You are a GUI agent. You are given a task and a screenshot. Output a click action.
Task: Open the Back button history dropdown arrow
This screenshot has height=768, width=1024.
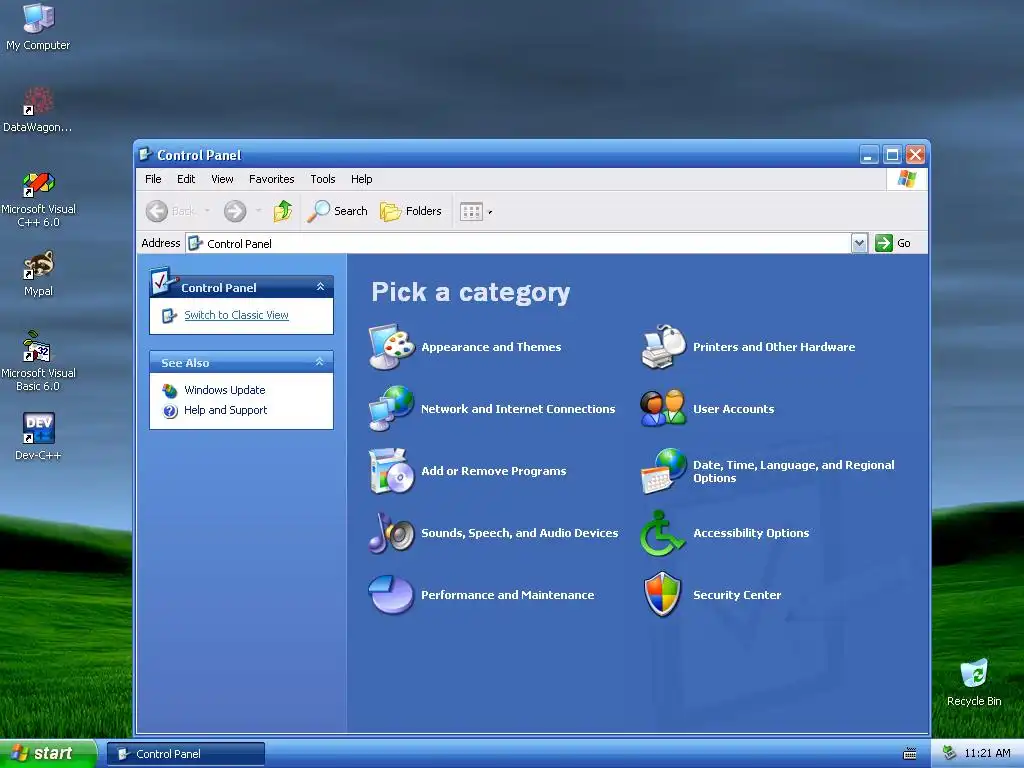207,211
